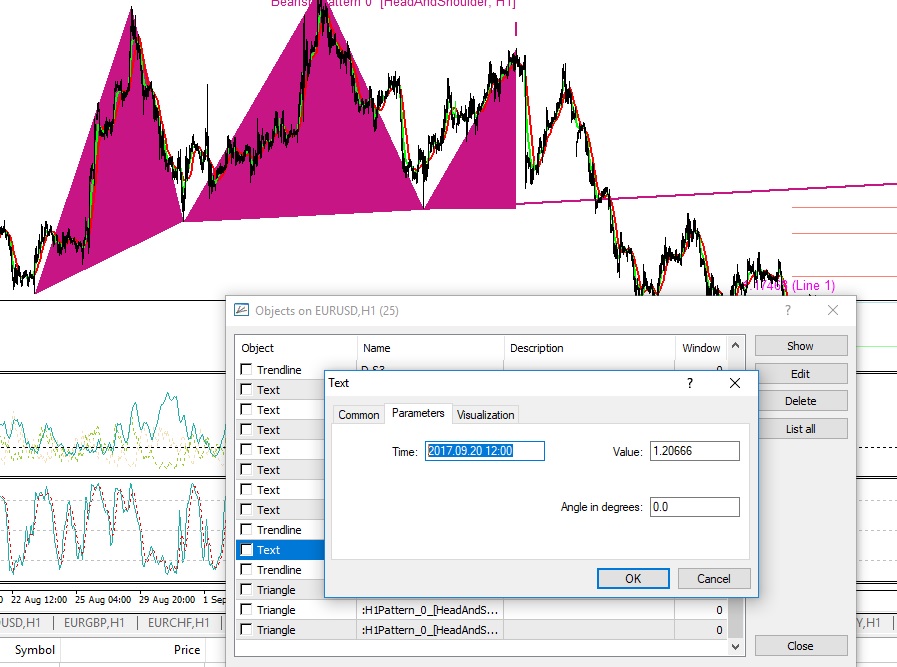Sort the list by Description column header
This screenshot has height=667, width=897.
(590, 348)
